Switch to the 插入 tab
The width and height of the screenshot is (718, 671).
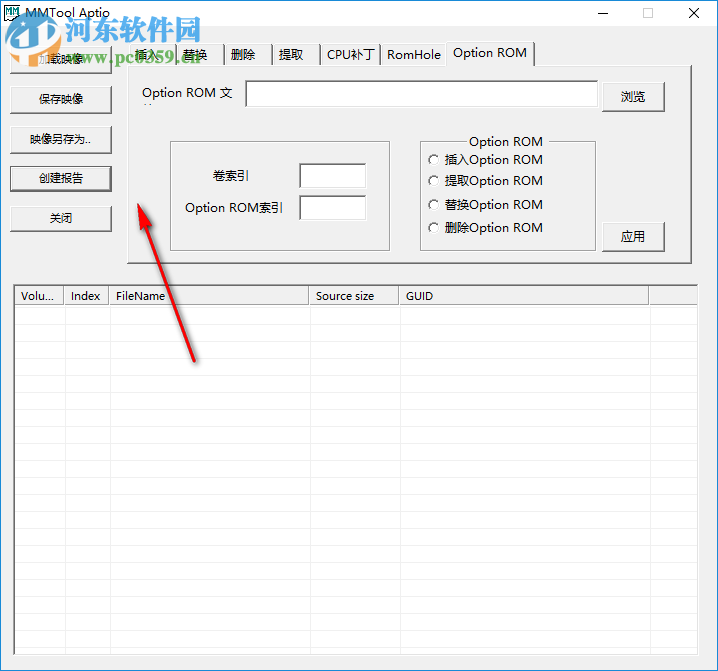point(153,55)
